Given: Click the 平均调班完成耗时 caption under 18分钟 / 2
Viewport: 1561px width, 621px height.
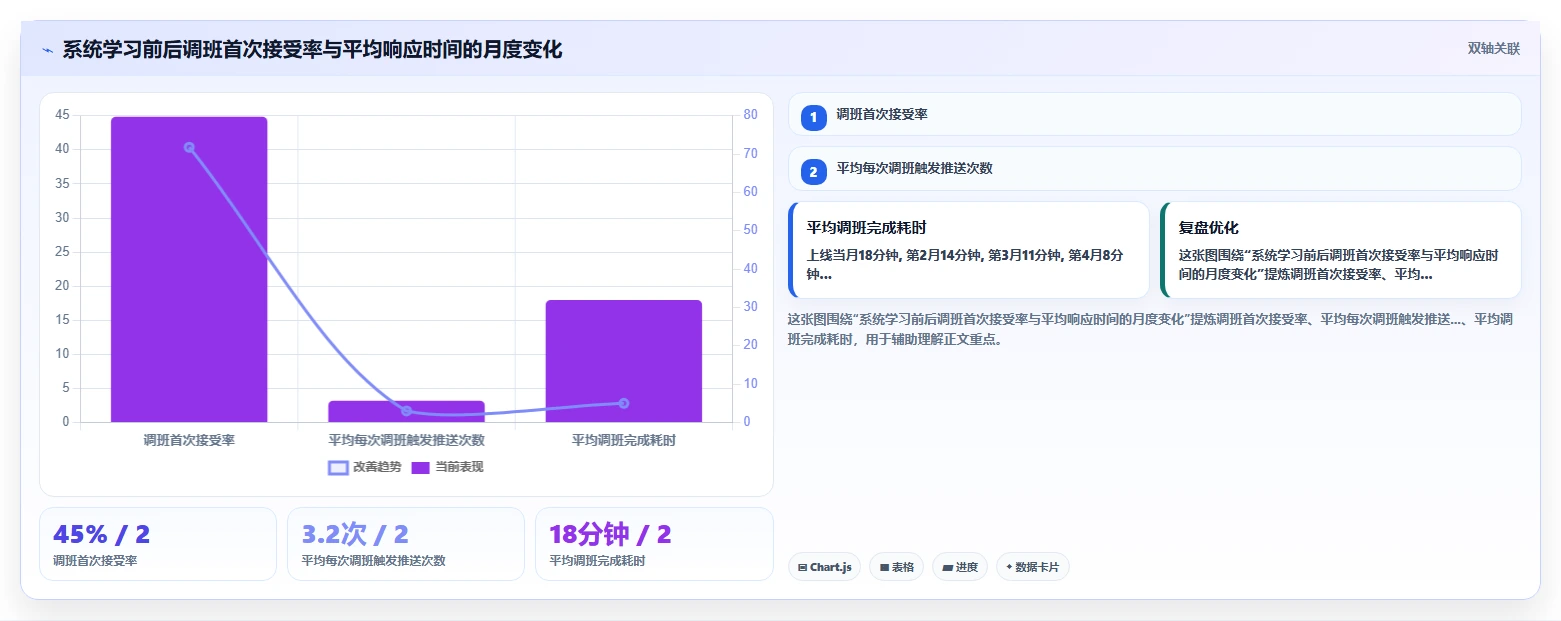Looking at the screenshot, I should (598, 561).
